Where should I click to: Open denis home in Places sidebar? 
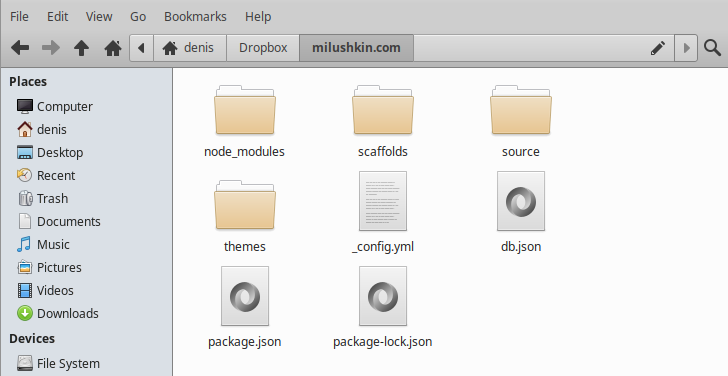tap(42, 130)
